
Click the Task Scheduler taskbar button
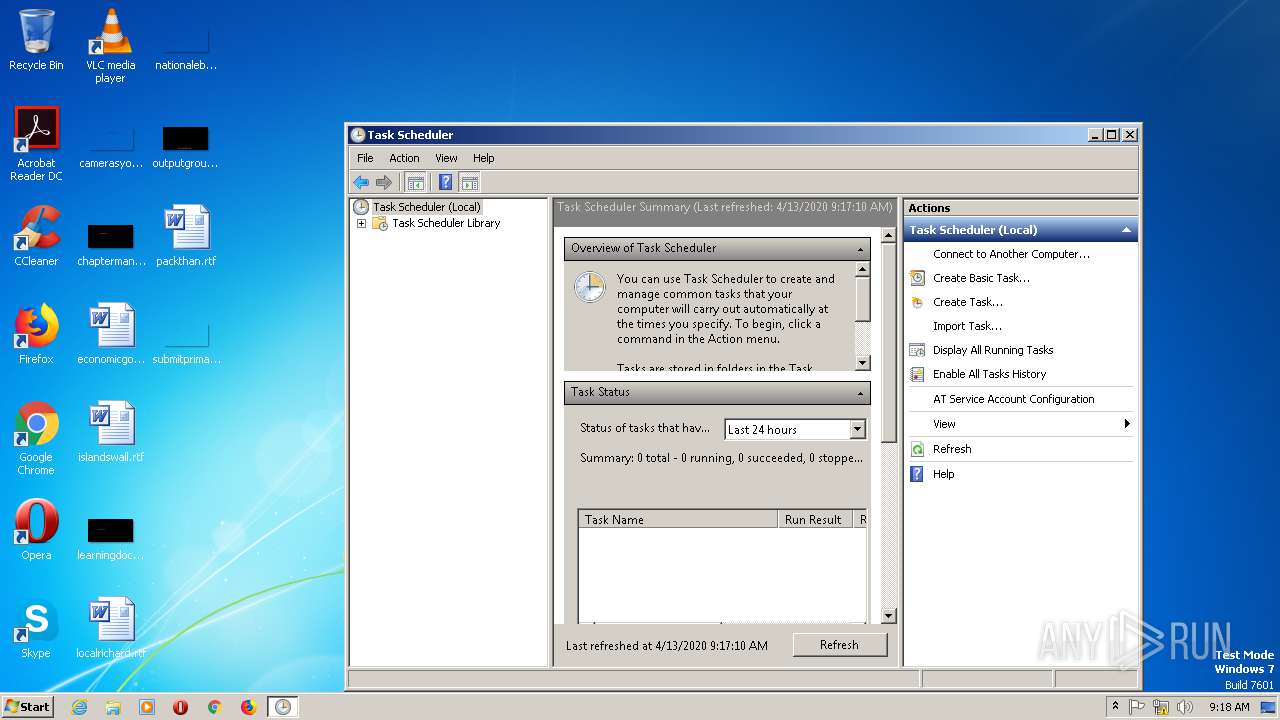tap(283, 707)
